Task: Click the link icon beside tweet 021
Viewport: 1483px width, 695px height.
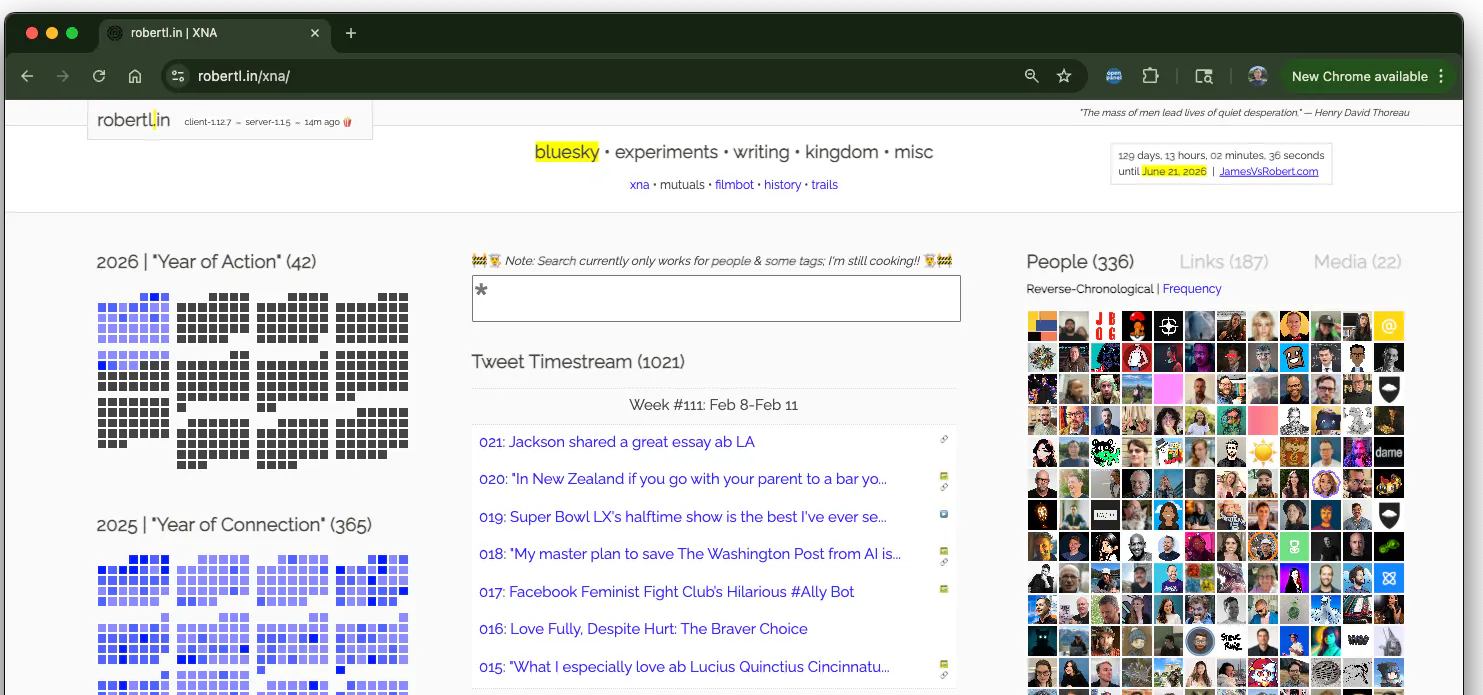Action: [x=944, y=439]
